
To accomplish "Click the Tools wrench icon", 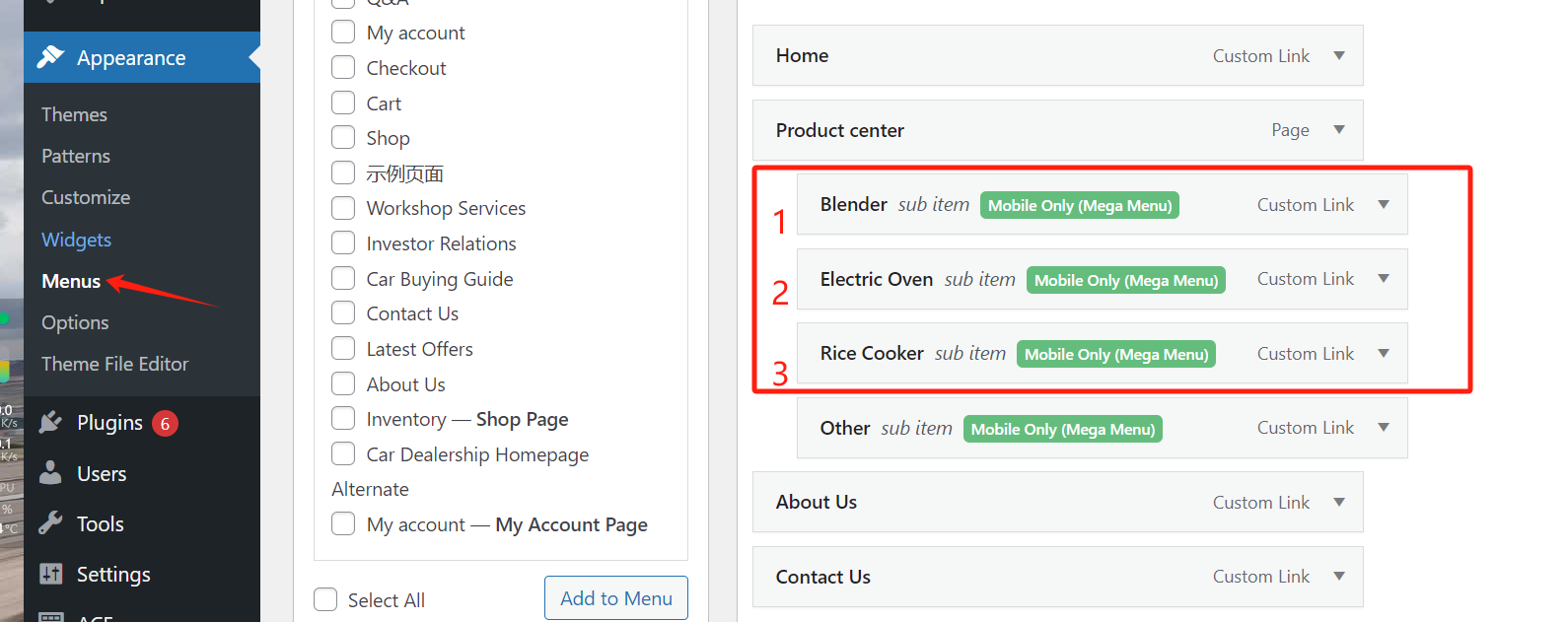I will 50,523.
